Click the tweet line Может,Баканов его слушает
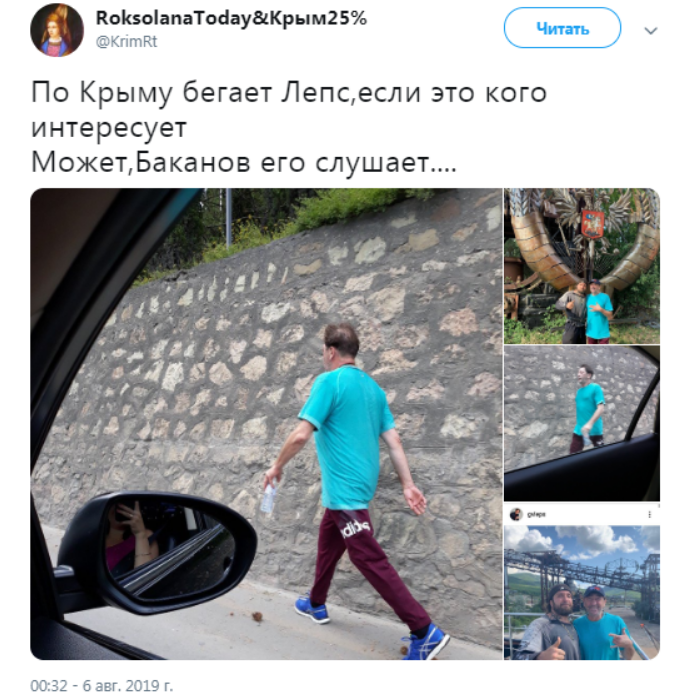Viewport: 679px width, 699px height. (x=244, y=162)
